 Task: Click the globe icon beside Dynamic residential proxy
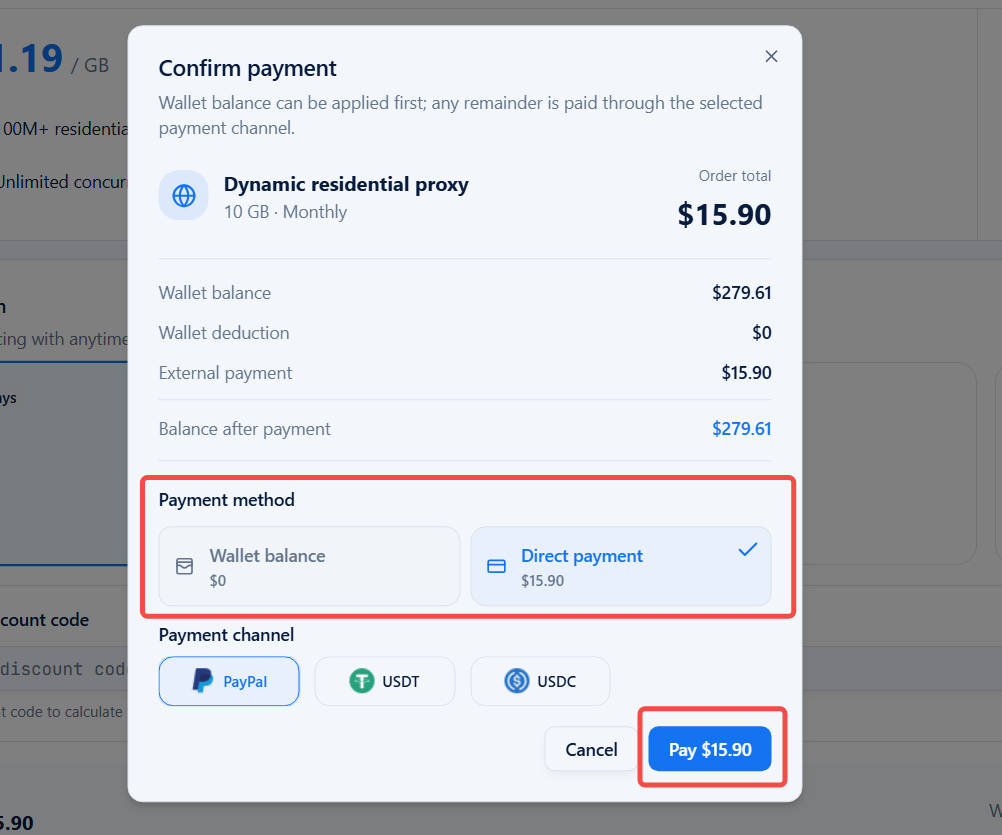pyautogui.click(x=184, y=195)
